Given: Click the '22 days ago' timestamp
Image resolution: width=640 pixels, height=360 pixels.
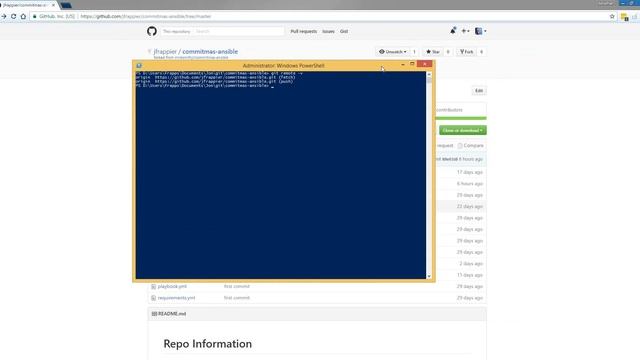Looking at the screenshot, I should (470, 207).
